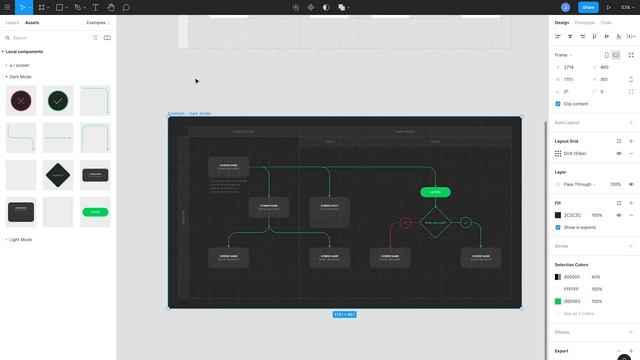Click the align top icon

[595, 36]
